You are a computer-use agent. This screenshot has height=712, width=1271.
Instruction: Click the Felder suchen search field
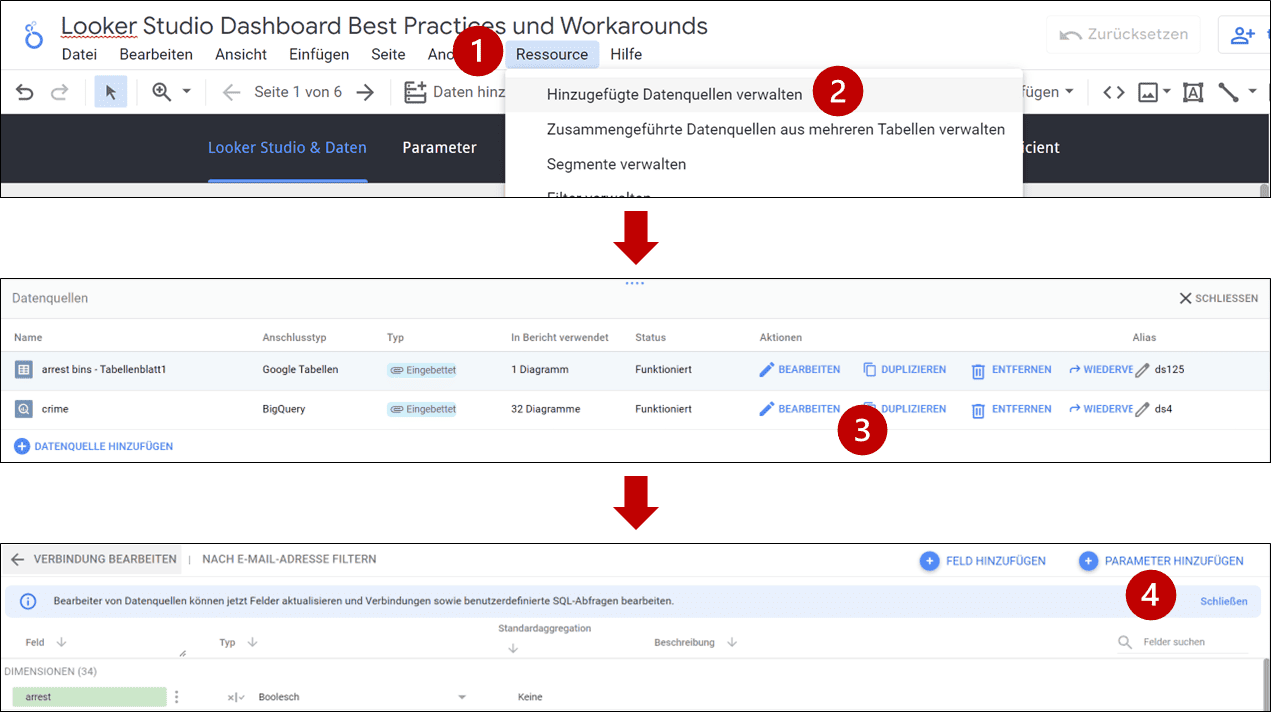tap(1183, 642)
